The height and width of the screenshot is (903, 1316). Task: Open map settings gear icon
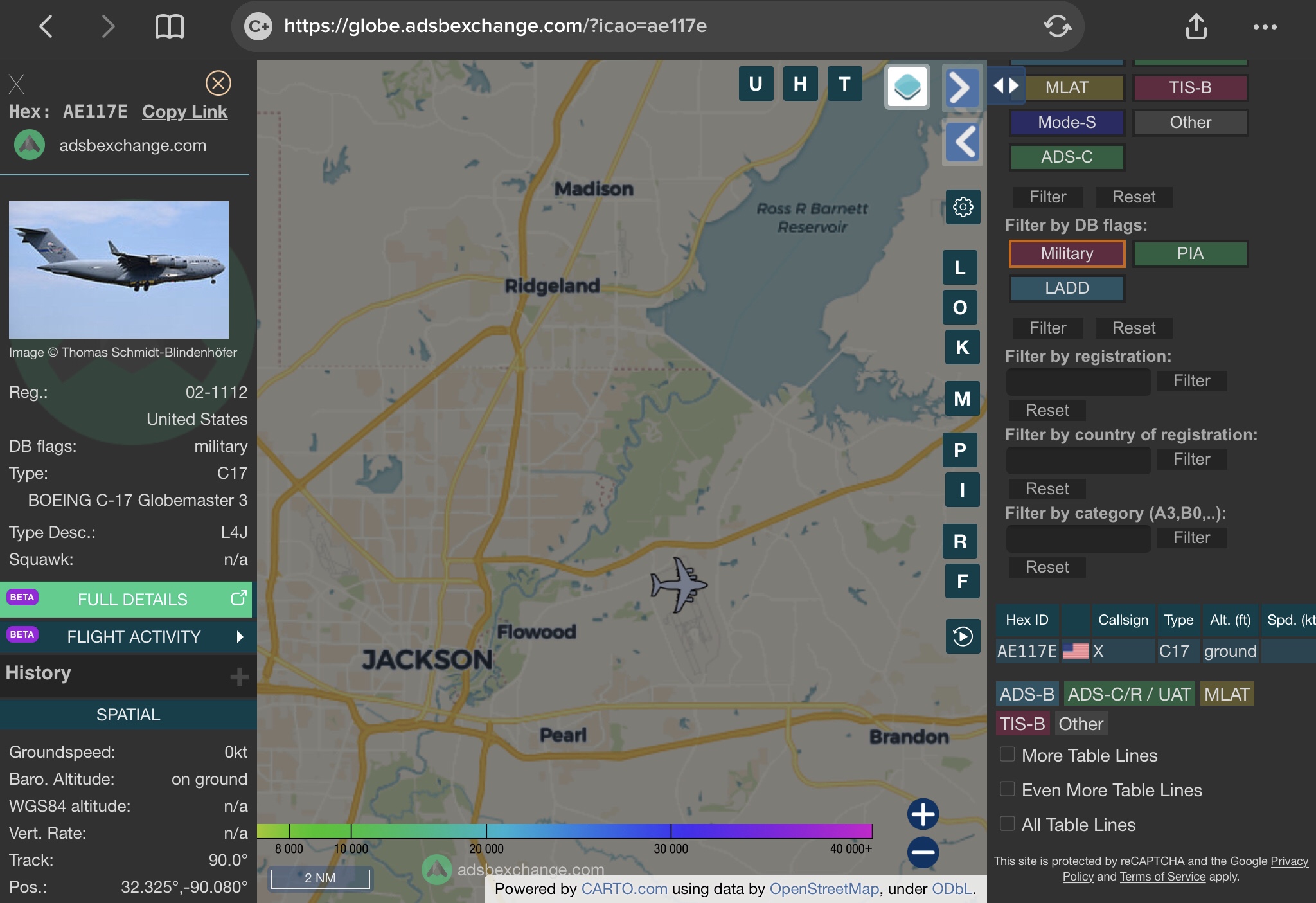(963, 207)
